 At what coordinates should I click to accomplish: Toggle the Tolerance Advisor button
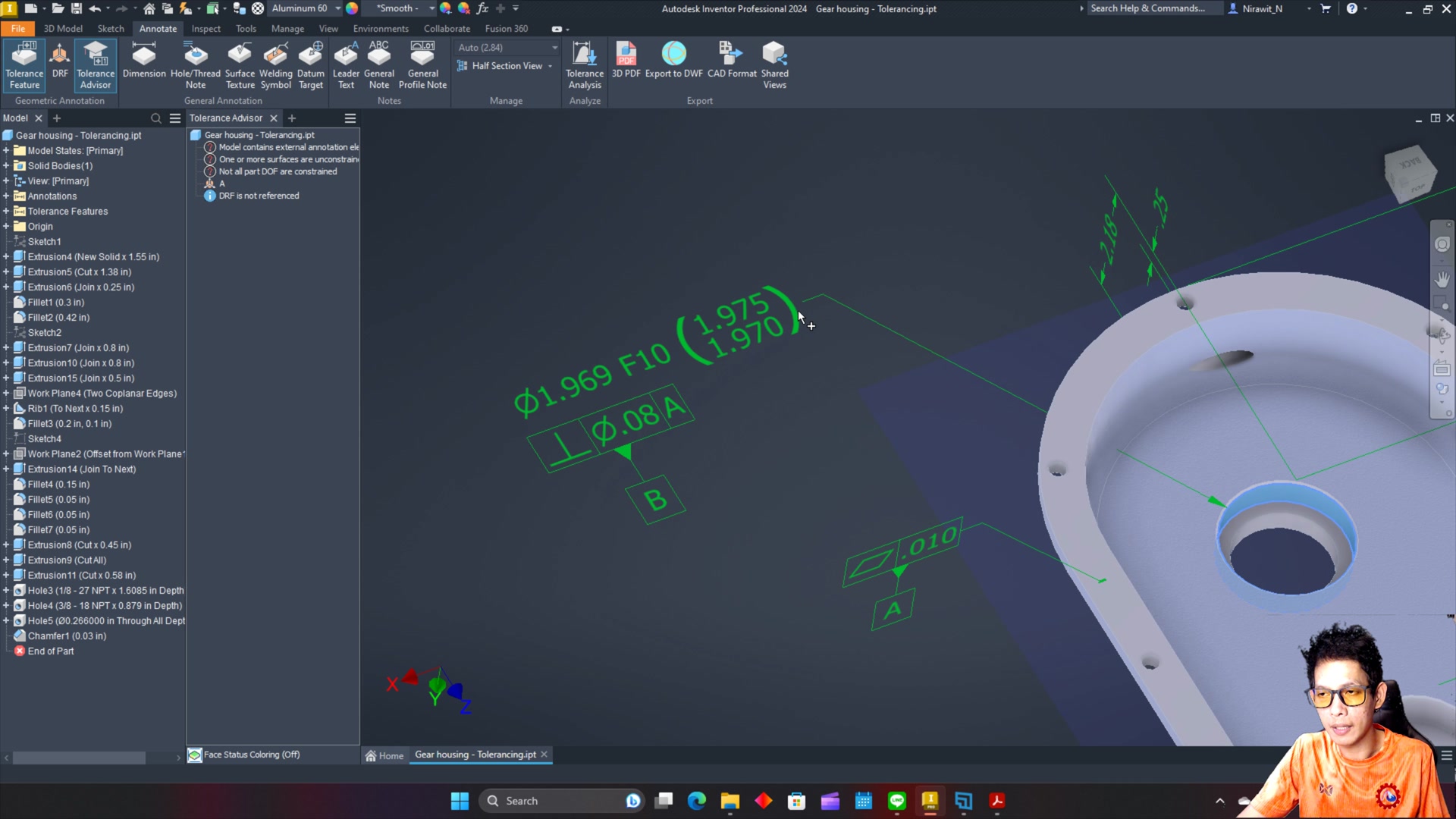coord(96,65)
